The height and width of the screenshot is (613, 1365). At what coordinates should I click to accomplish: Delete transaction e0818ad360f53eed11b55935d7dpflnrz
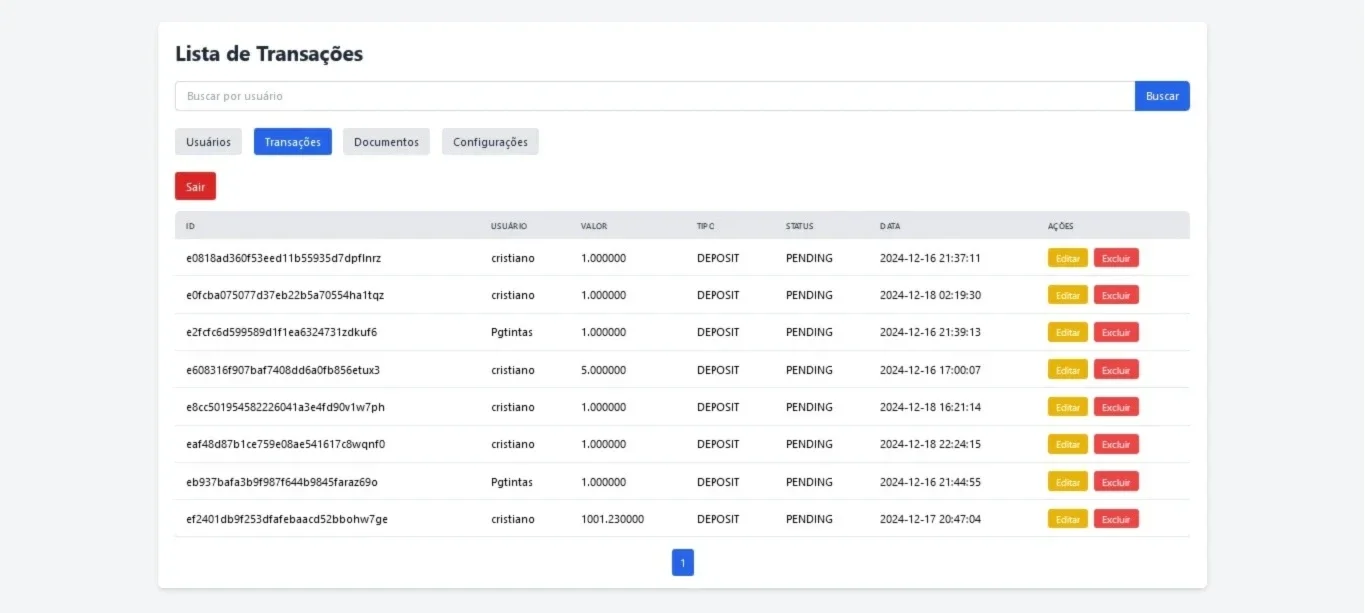click(x=1116, y=258)
